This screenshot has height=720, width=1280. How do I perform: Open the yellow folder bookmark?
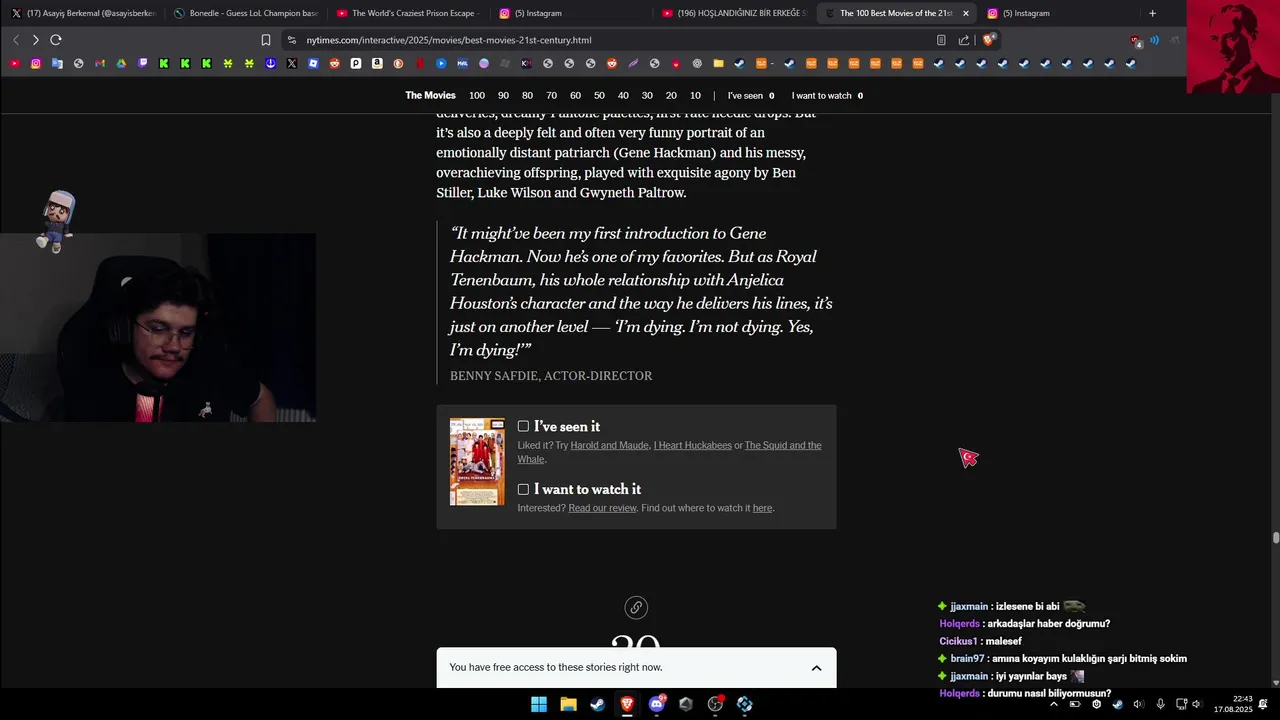click(x=718, y=63)
